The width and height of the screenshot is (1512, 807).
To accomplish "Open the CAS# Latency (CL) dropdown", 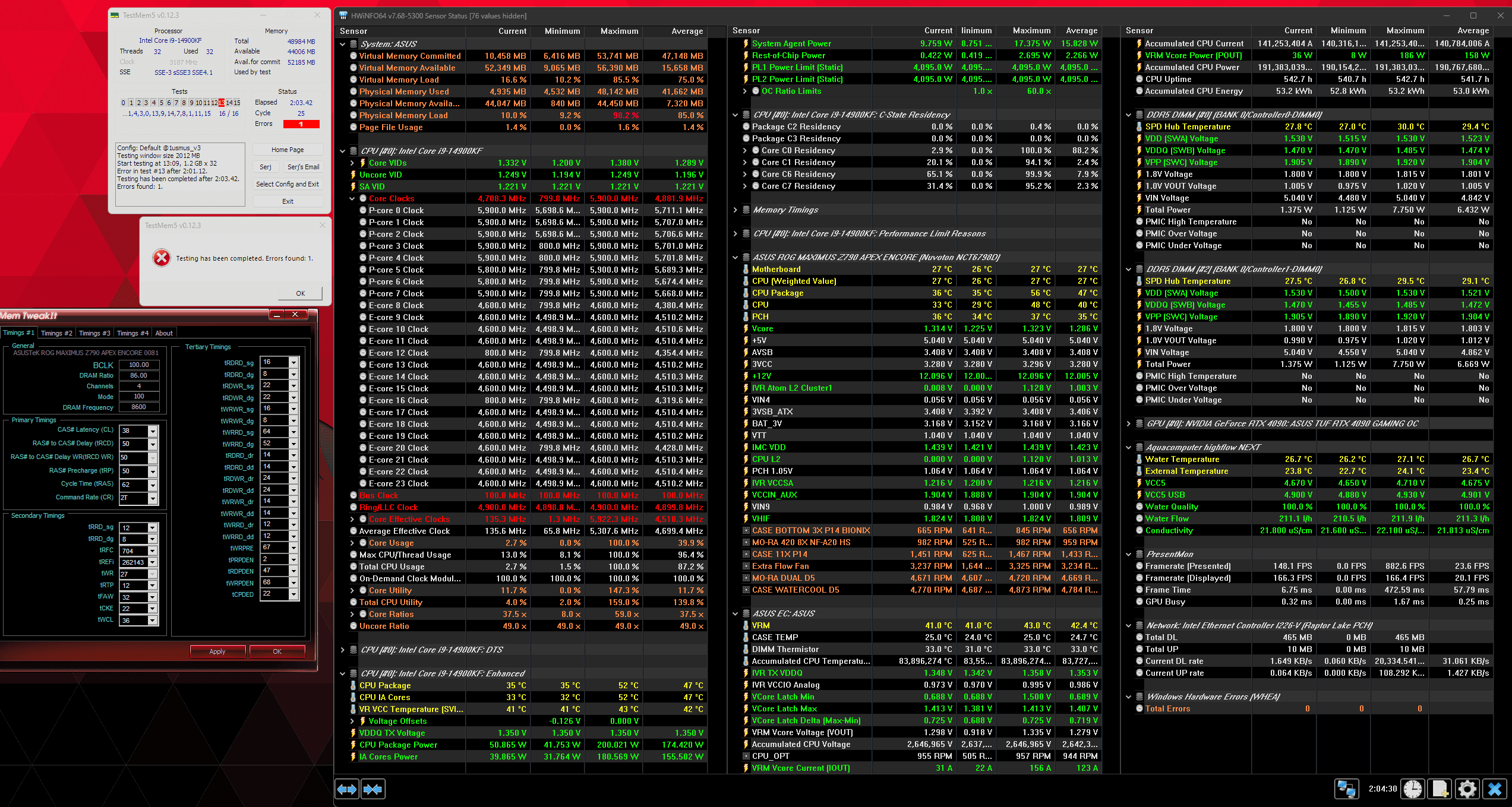I will pyautogui.click(x=153, y=431).
